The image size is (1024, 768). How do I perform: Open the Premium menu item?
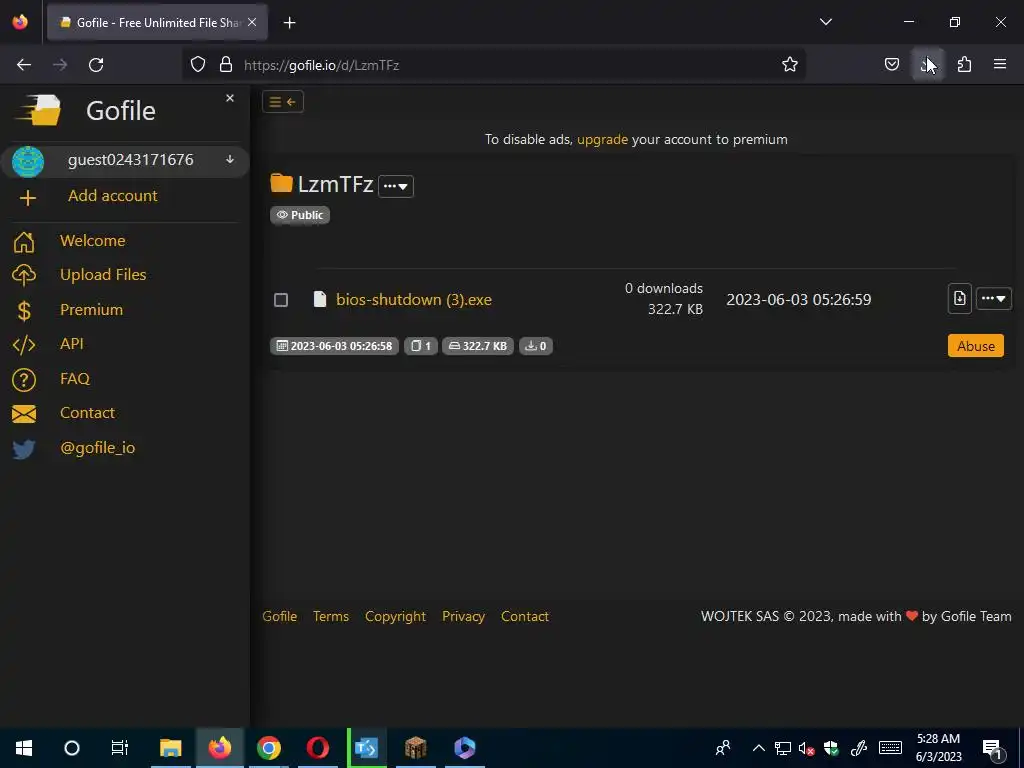click(91, 310)
